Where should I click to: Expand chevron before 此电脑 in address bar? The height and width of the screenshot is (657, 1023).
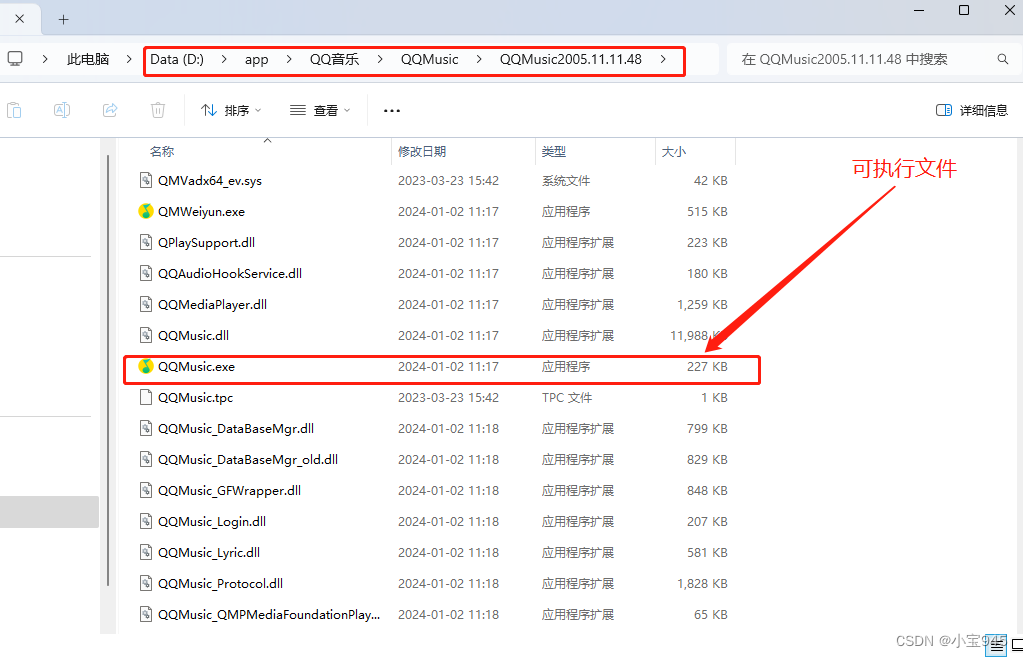coord(45,59)
